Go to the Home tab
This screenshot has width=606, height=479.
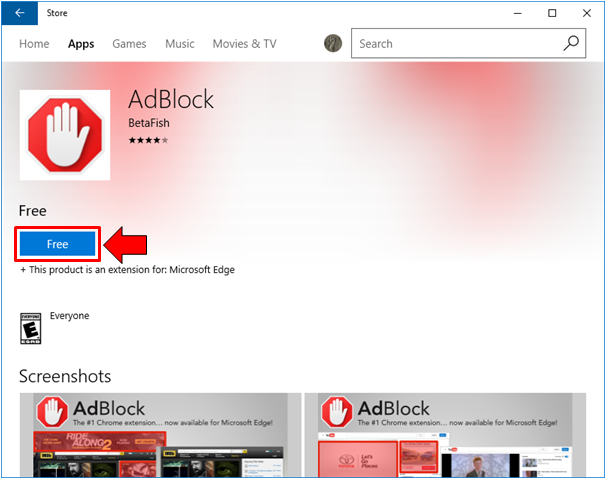pyautogui.click(x=34, y=44)
